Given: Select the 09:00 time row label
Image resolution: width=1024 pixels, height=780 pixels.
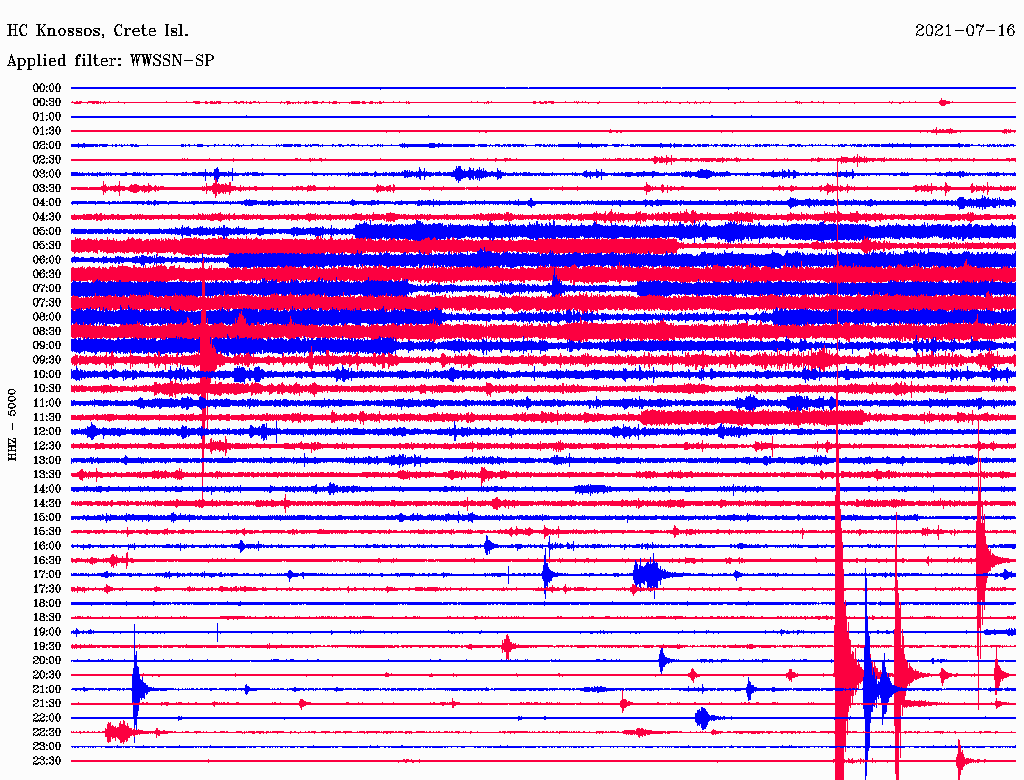Looking at the screenshot, I should [x=46, y=346].
